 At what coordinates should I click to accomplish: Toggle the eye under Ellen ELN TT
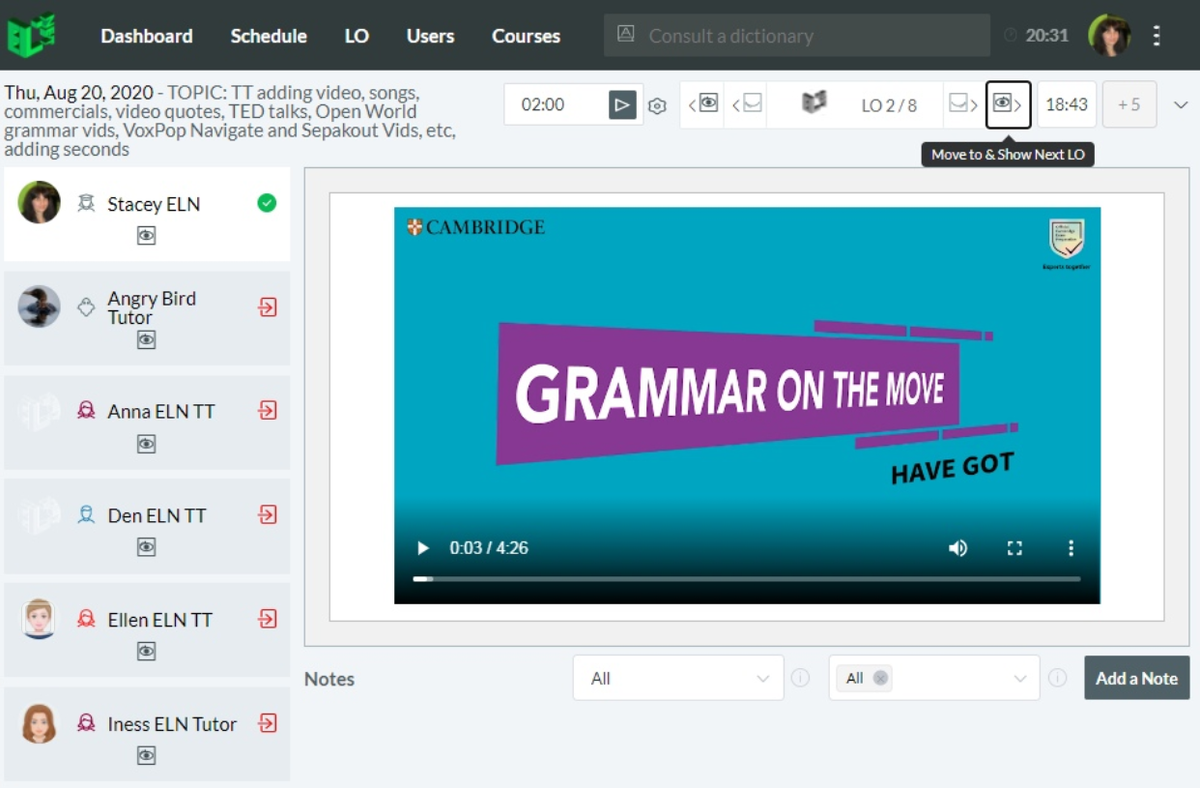click(x=147, y=652)
